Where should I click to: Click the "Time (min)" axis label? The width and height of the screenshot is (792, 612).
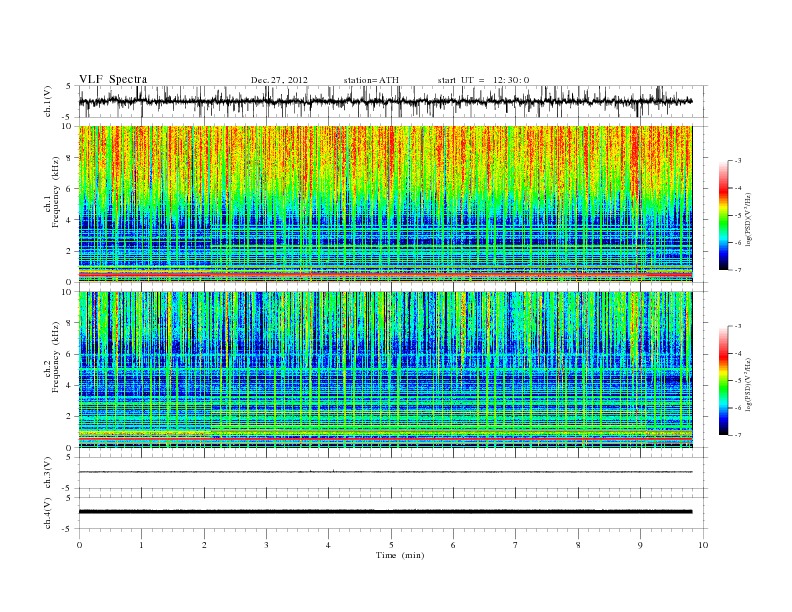[400, 555]
